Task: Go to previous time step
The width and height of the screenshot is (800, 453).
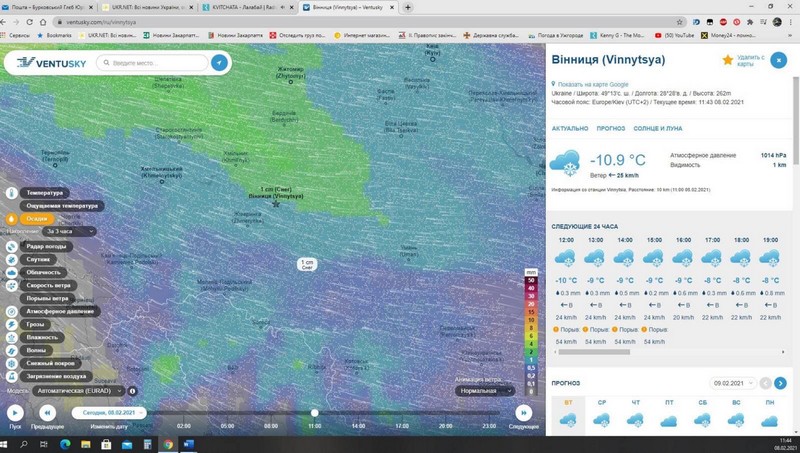Action: [x=47, y=413]
